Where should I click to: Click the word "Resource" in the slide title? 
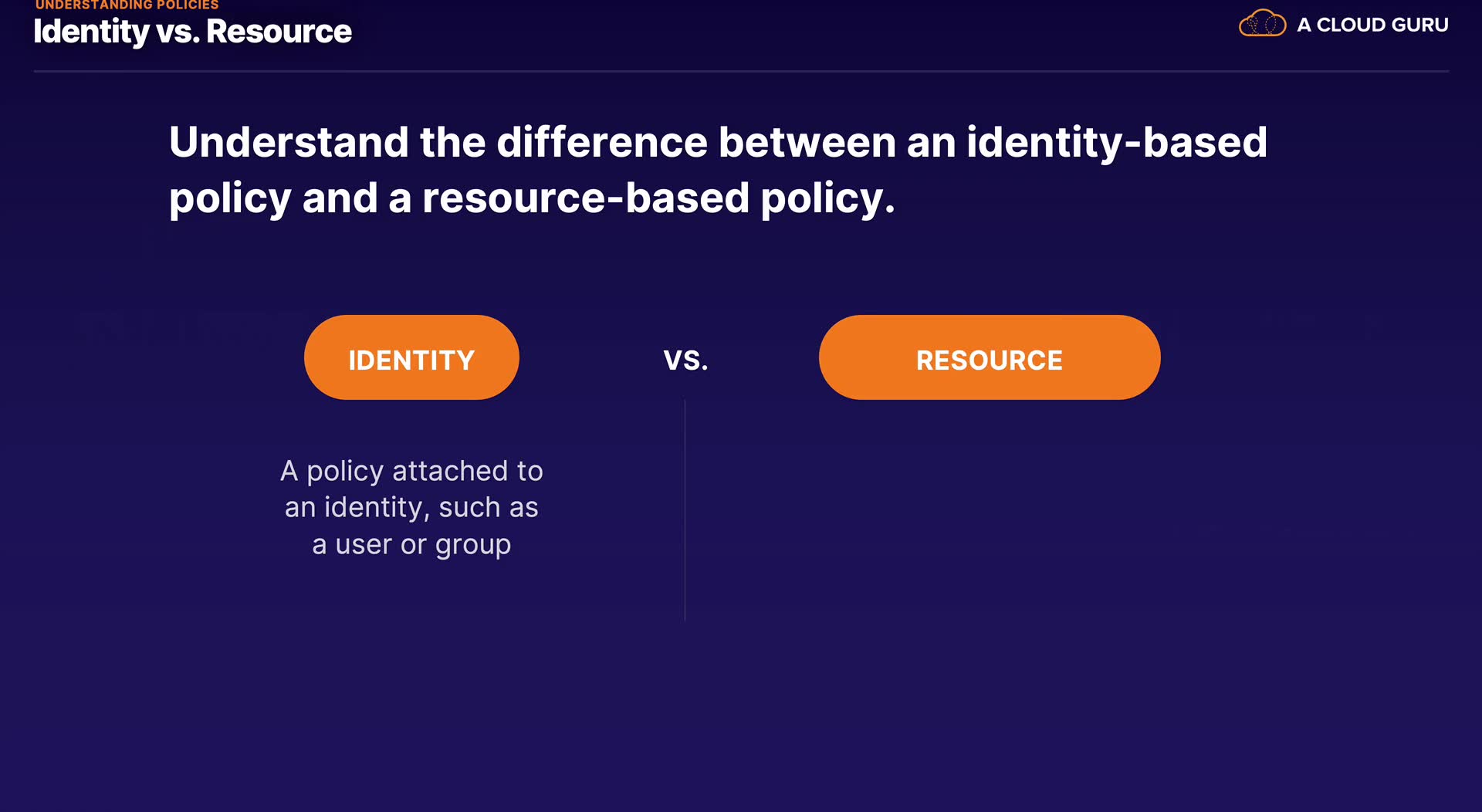(x=279, y=32)
